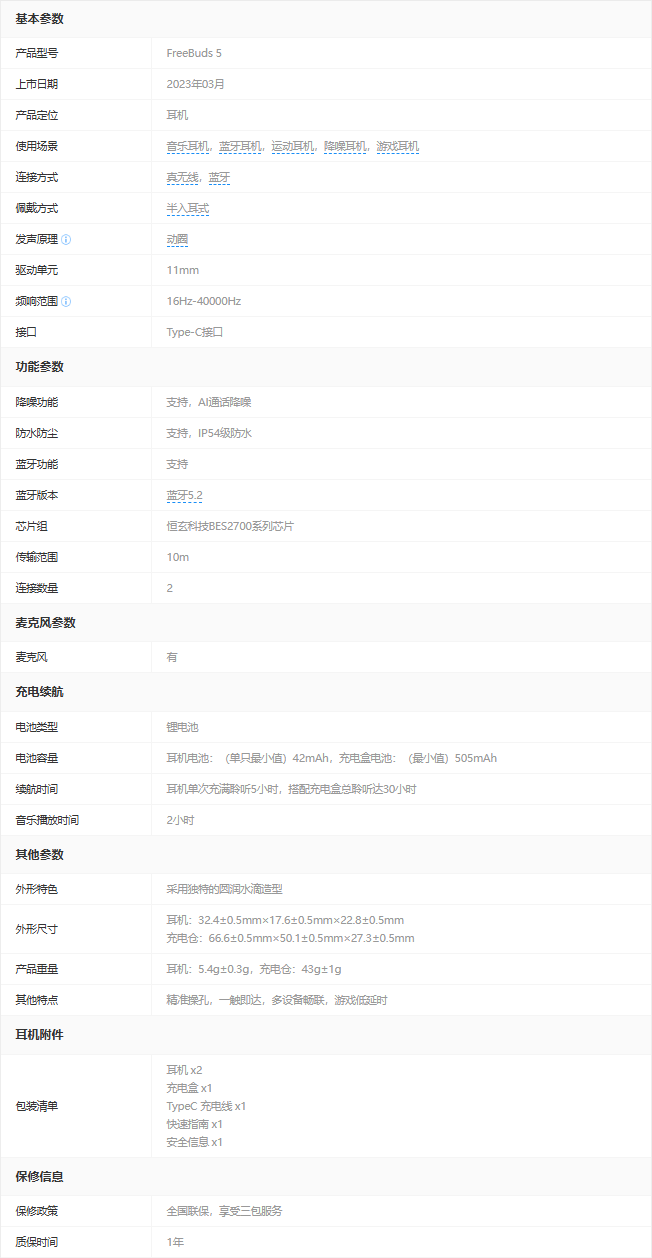Screen dimensions: 652x1258
Task: Select the 保修信息 section header
Action: click(x=39, y=1177)
